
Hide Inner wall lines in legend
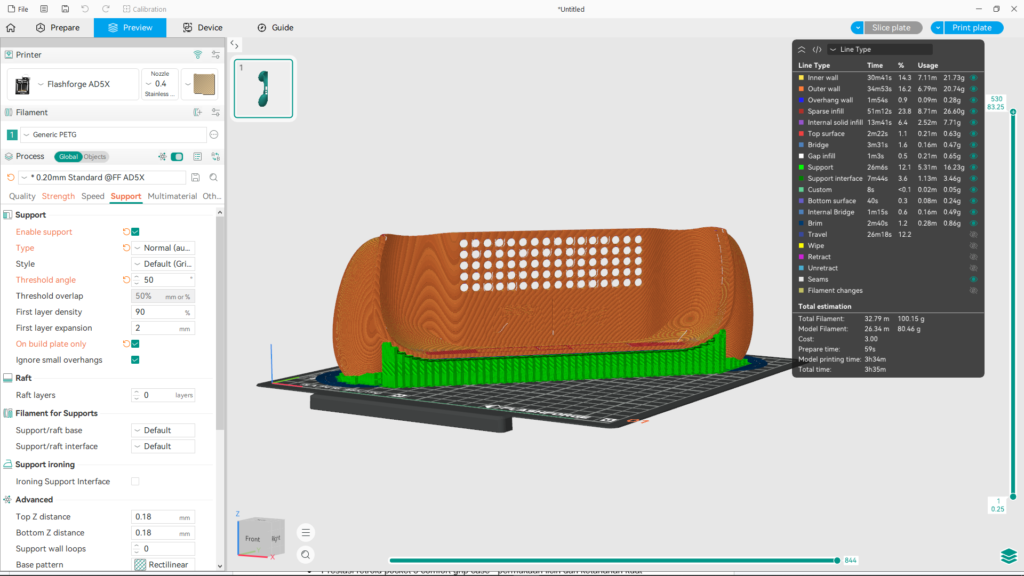point(973,78)
